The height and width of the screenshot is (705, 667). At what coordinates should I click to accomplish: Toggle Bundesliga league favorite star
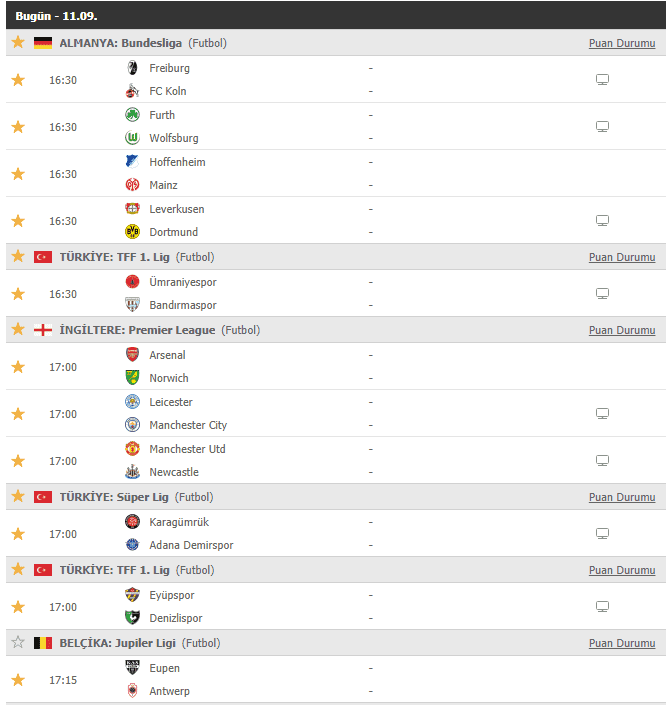pos(18,42)
